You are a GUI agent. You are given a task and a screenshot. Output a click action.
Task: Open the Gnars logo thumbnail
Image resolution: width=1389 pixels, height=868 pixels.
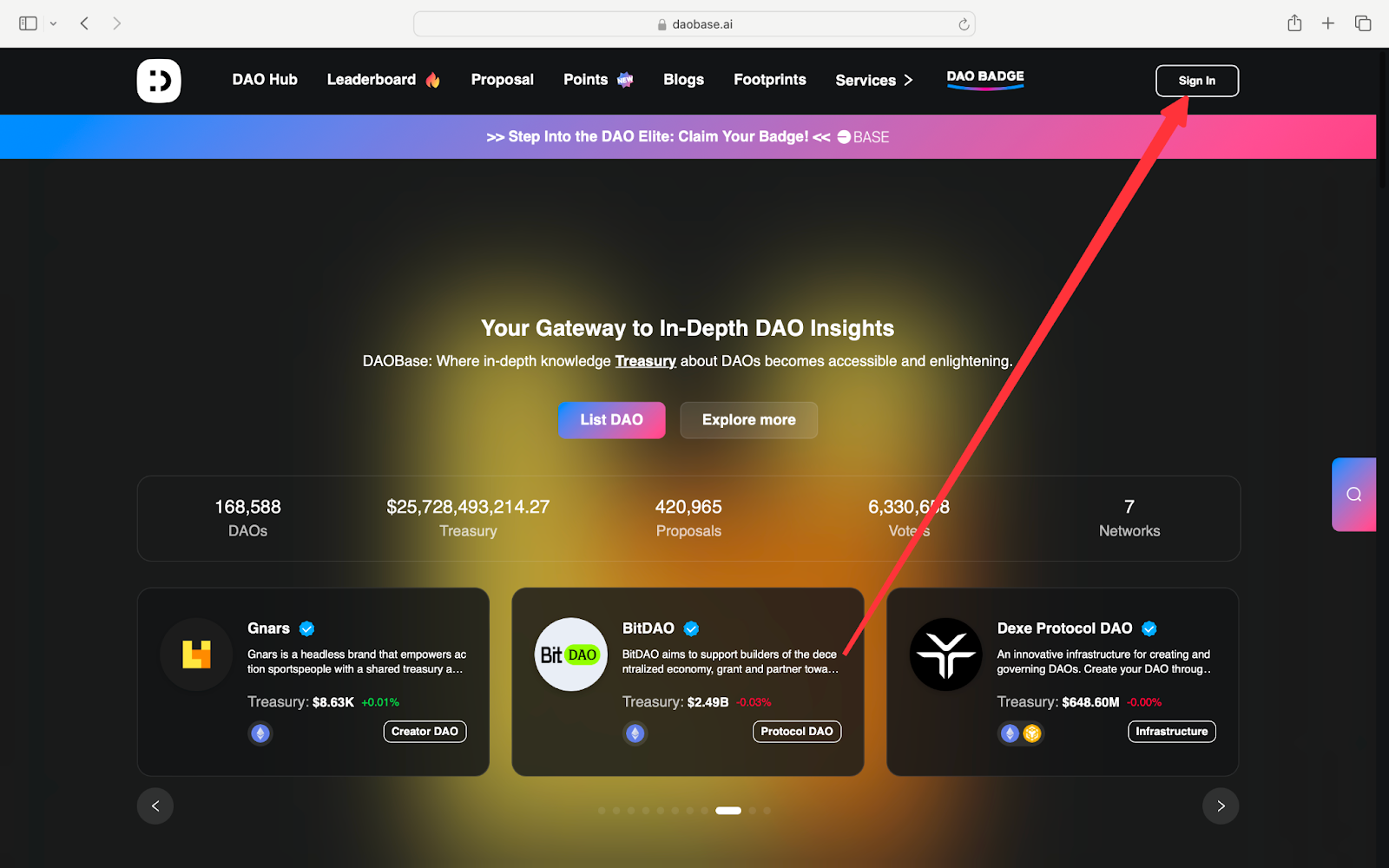(196, 654)
